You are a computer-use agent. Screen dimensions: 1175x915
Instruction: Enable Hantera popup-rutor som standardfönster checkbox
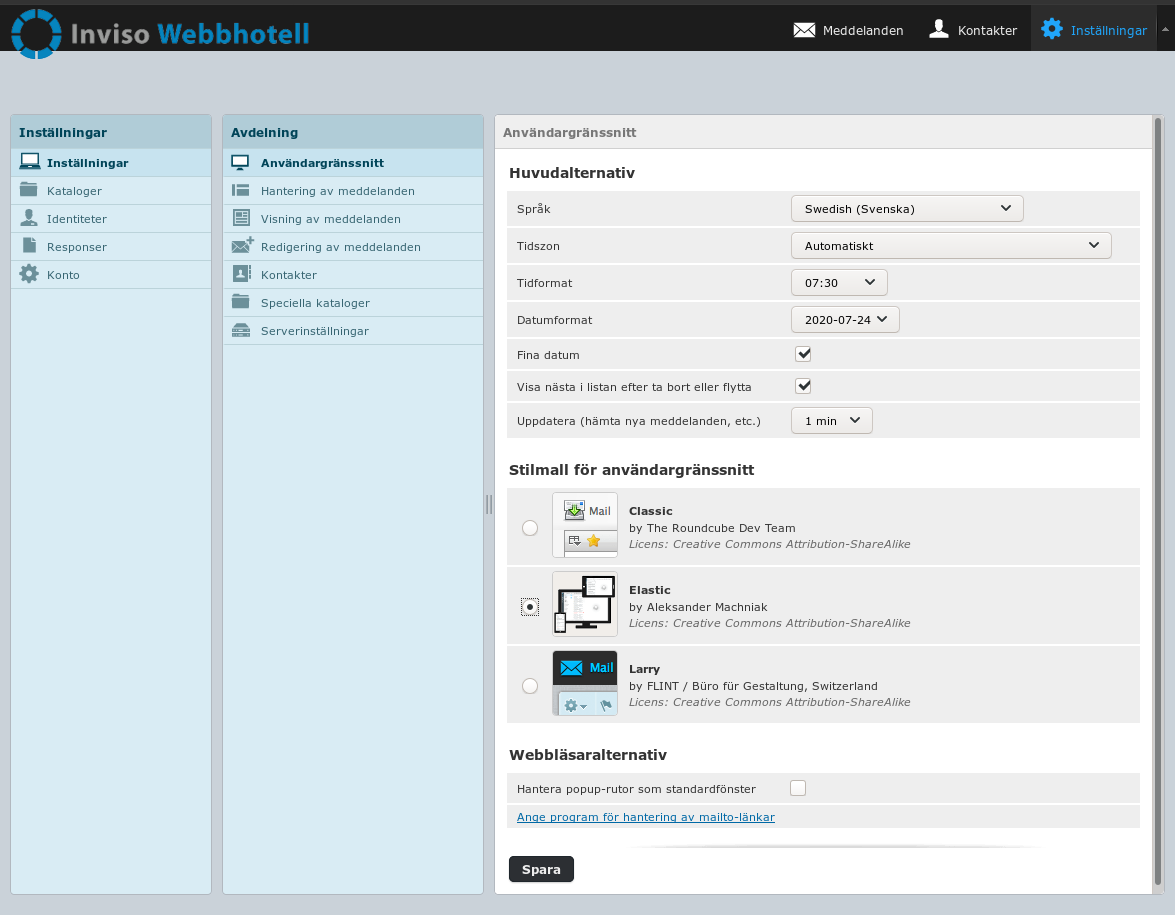[x=798, y=788]
